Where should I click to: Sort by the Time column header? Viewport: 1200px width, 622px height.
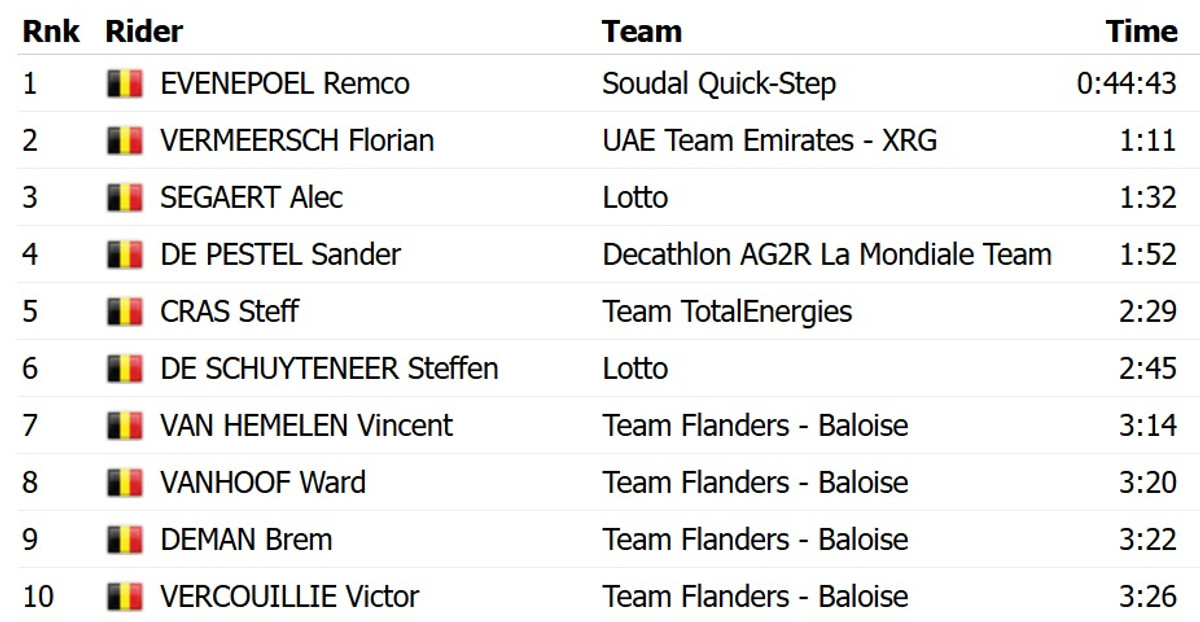[x=1141, y=32]
